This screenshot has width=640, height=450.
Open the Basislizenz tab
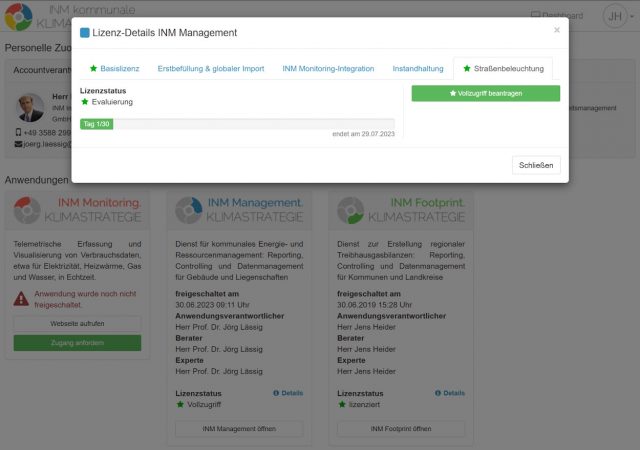point(114,69)
